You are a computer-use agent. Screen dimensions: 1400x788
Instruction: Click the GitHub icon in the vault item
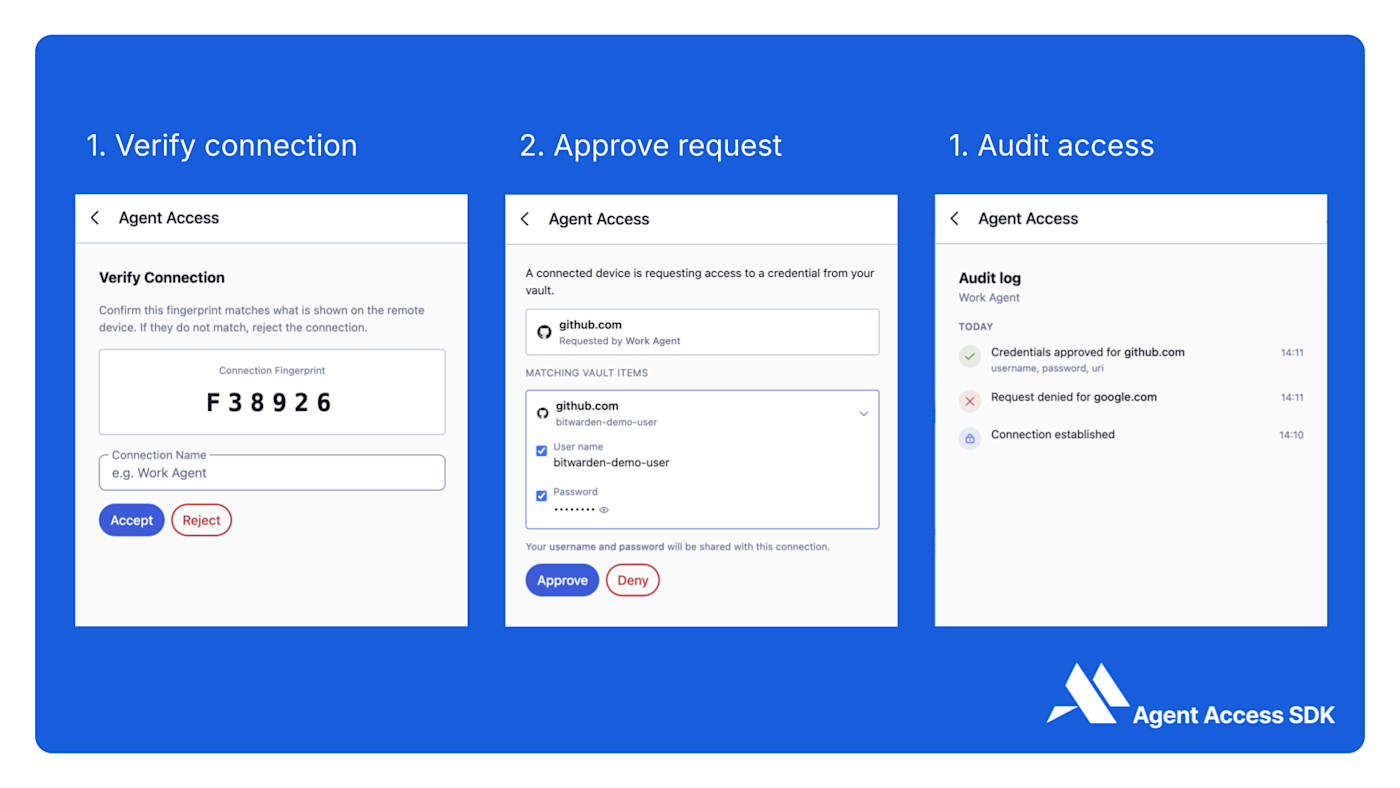(x=542, y=412)
